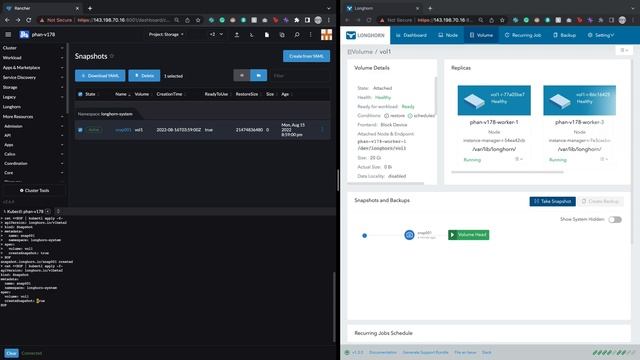Click the download kubeconfig file icon
The height and width of the screenshot is (360, 640).
pyautogui.click(x=267, y=35)
